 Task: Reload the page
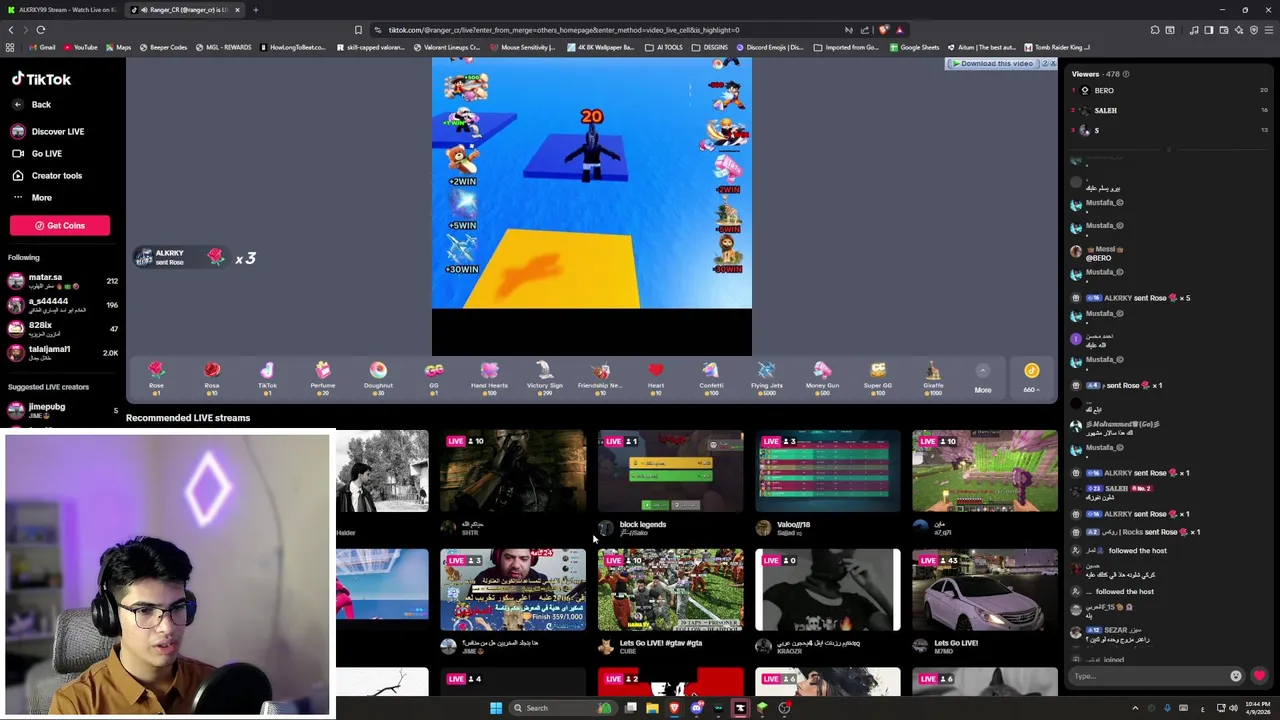tap(40, 30)
